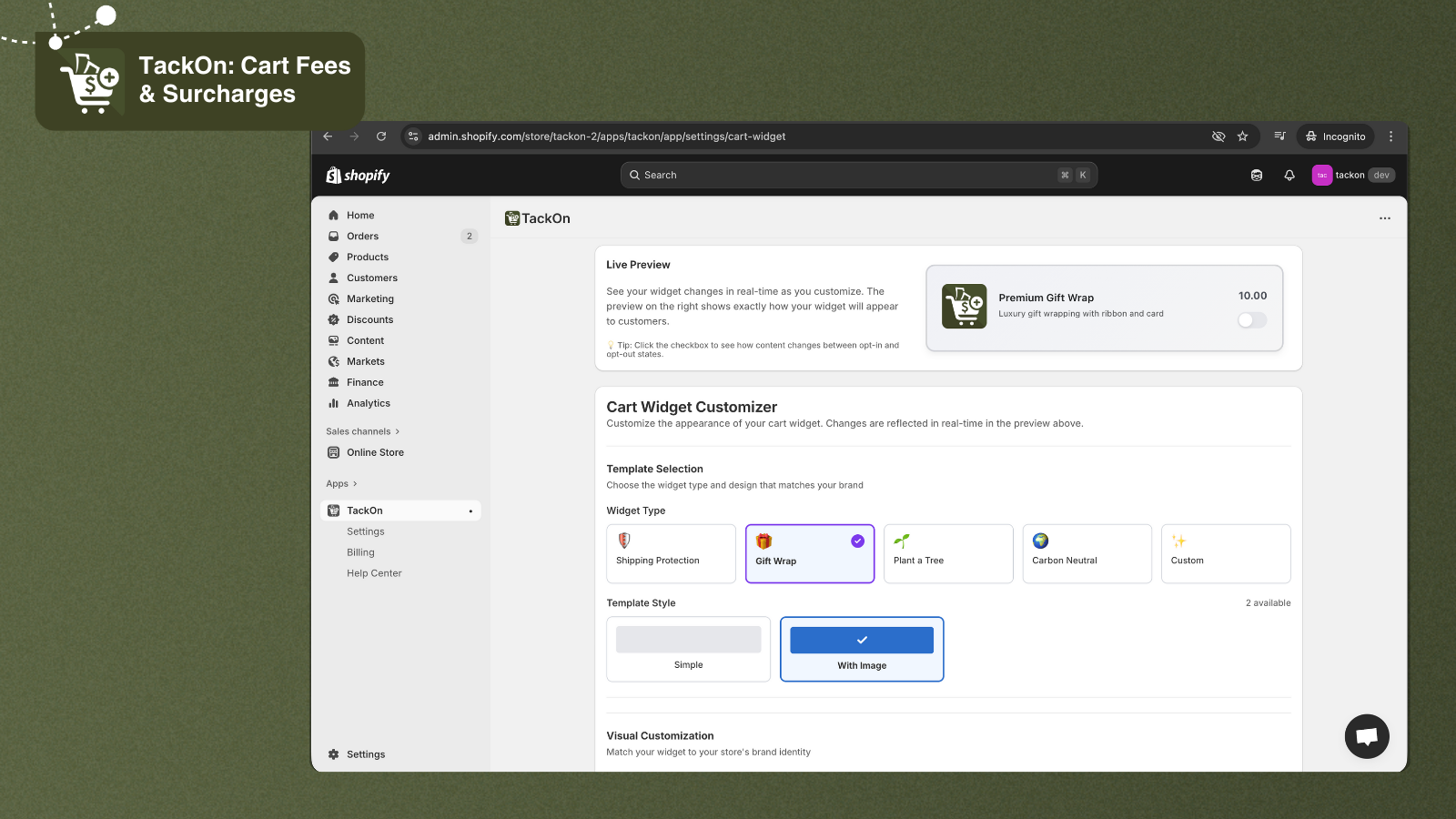Select the Plant a Tree widget type
The height and width of the screenshot is (819, 1456).
pos(948,553)
